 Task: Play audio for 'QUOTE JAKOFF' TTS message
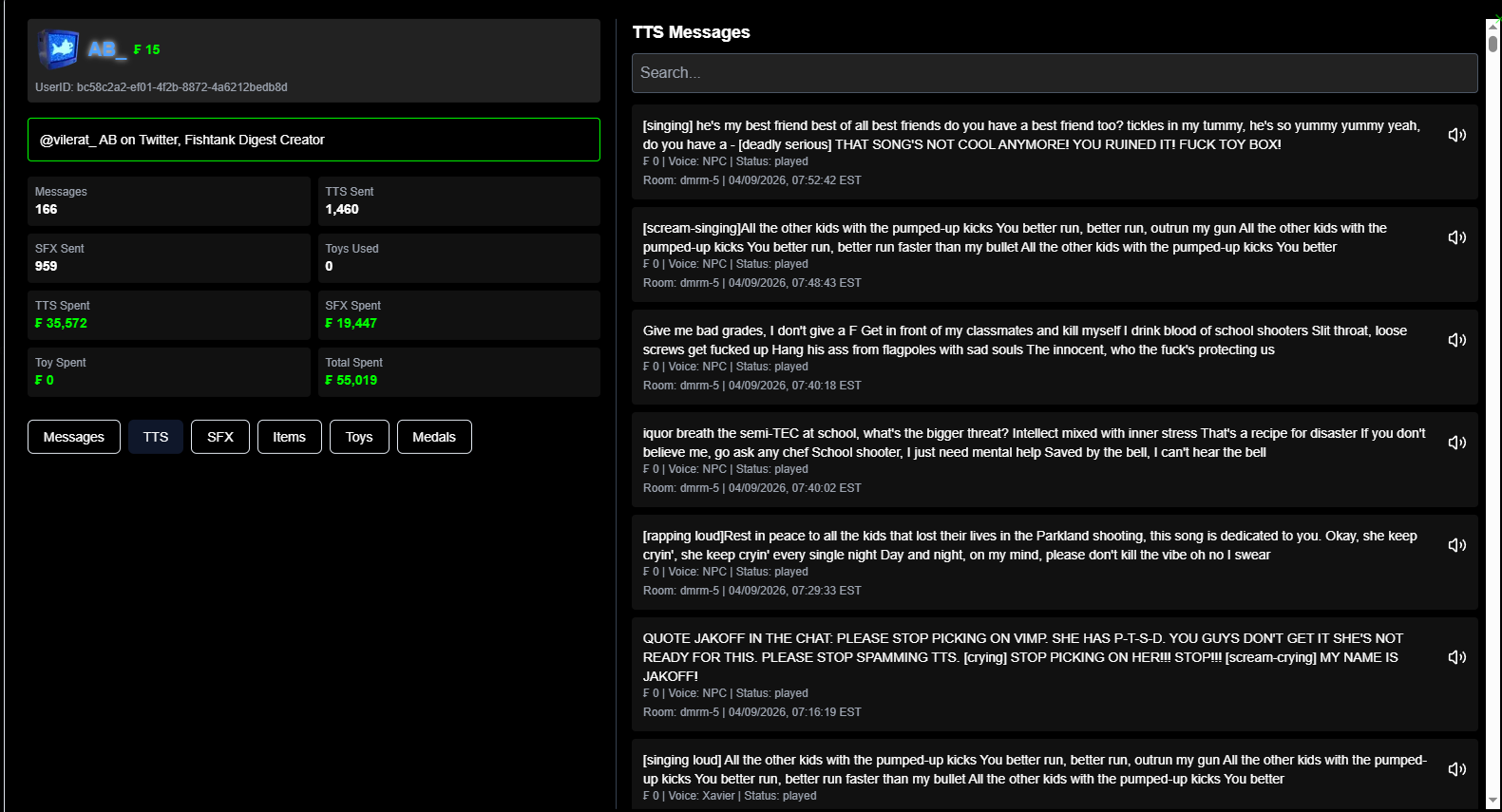pyautogui.click(x=1456, y=657)
